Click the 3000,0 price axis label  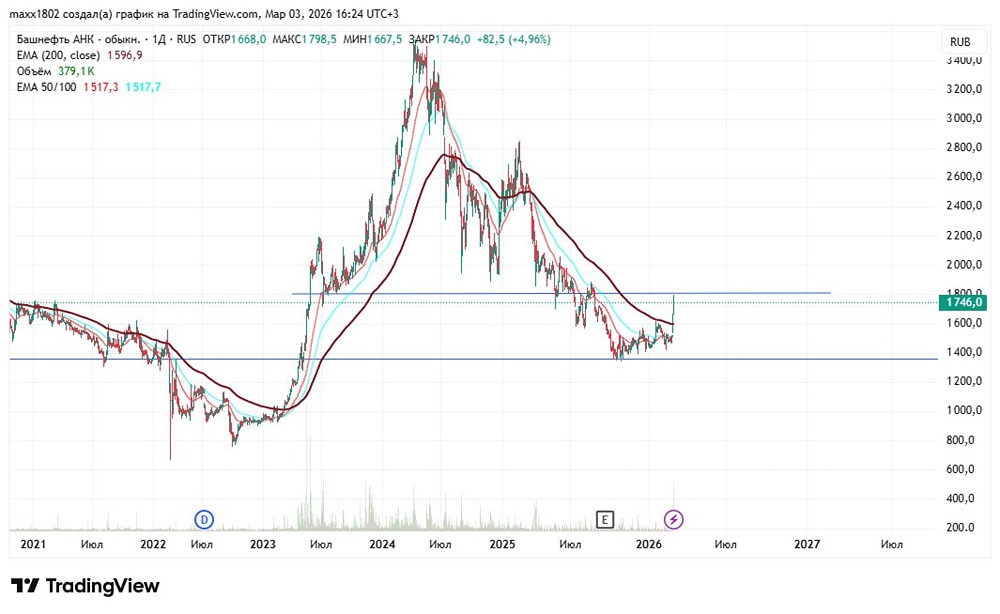pos(964,118)
